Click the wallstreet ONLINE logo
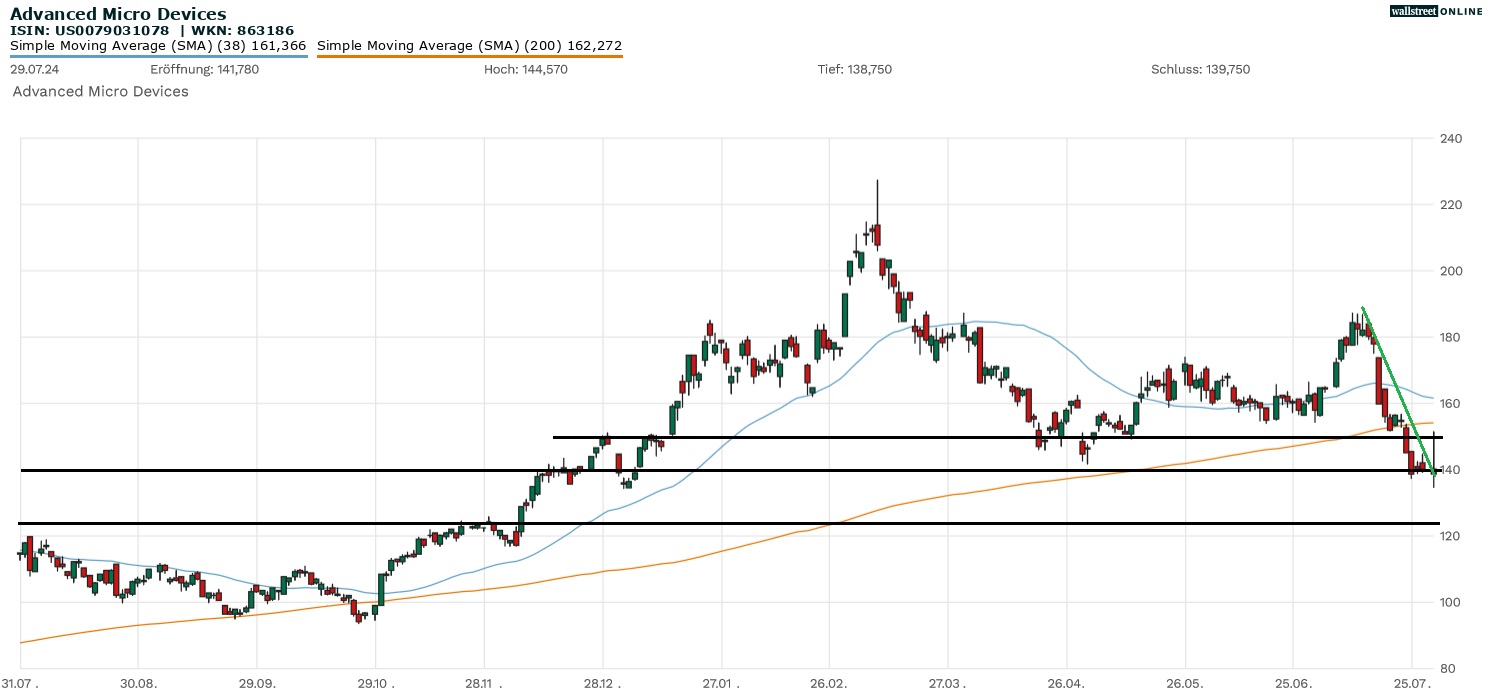1490x689 pixels. tap(1436, 11)
